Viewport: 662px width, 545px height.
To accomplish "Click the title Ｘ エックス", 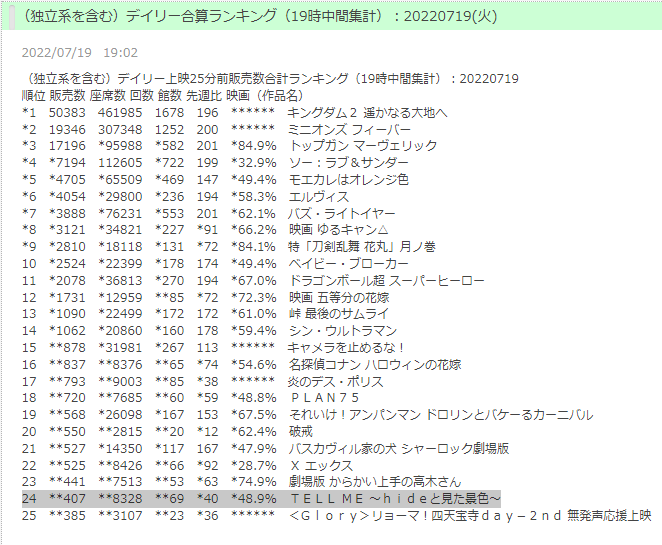I will pos(321,466).
